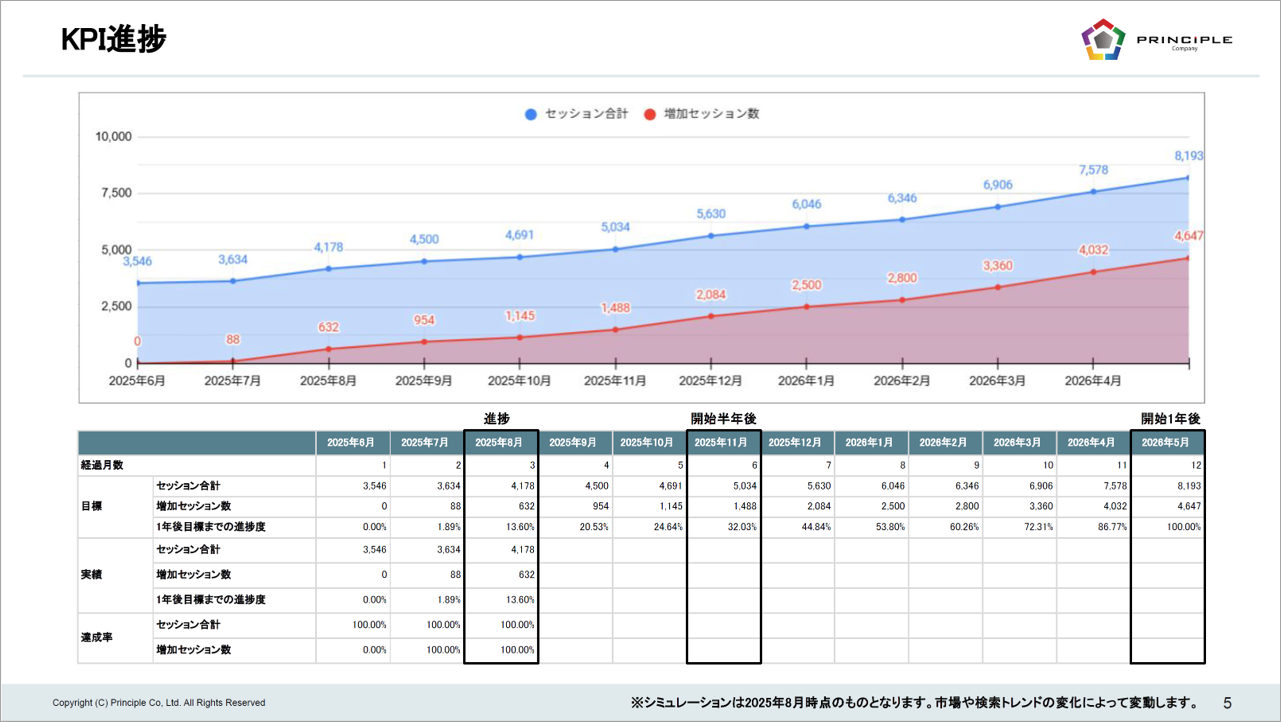Click the 2025年8月 table column header

pyautogui.click(x=501, y=442)
